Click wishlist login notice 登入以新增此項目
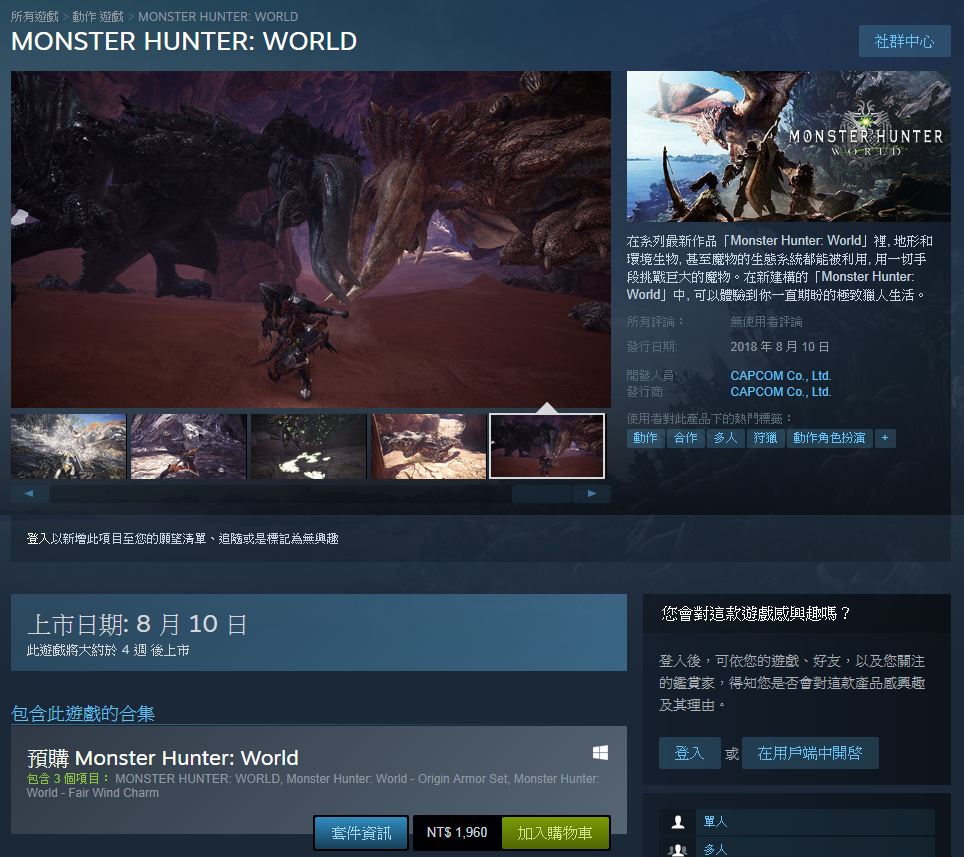 pyautogui.click(x=183, y=539)
